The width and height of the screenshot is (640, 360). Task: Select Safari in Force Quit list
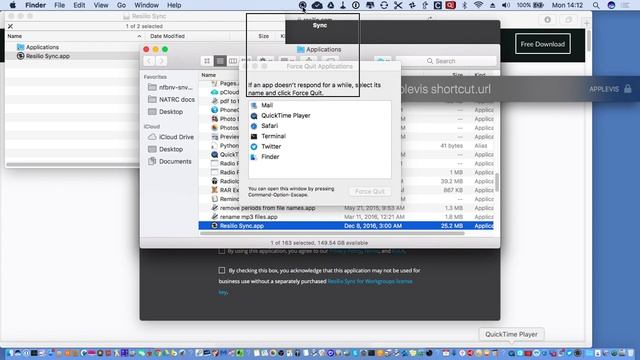(x=320, y=126)
